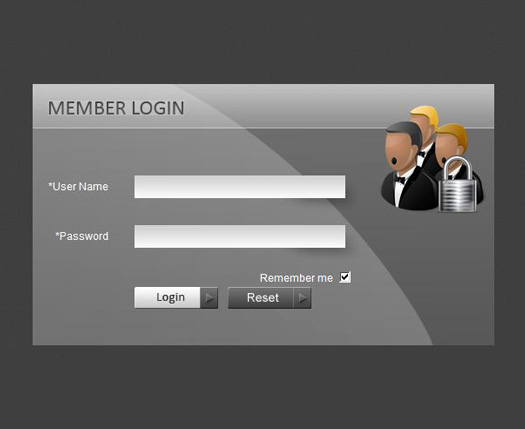Click the padlock icon
Screen dimensions: 525x429
[x=457, y=184]
